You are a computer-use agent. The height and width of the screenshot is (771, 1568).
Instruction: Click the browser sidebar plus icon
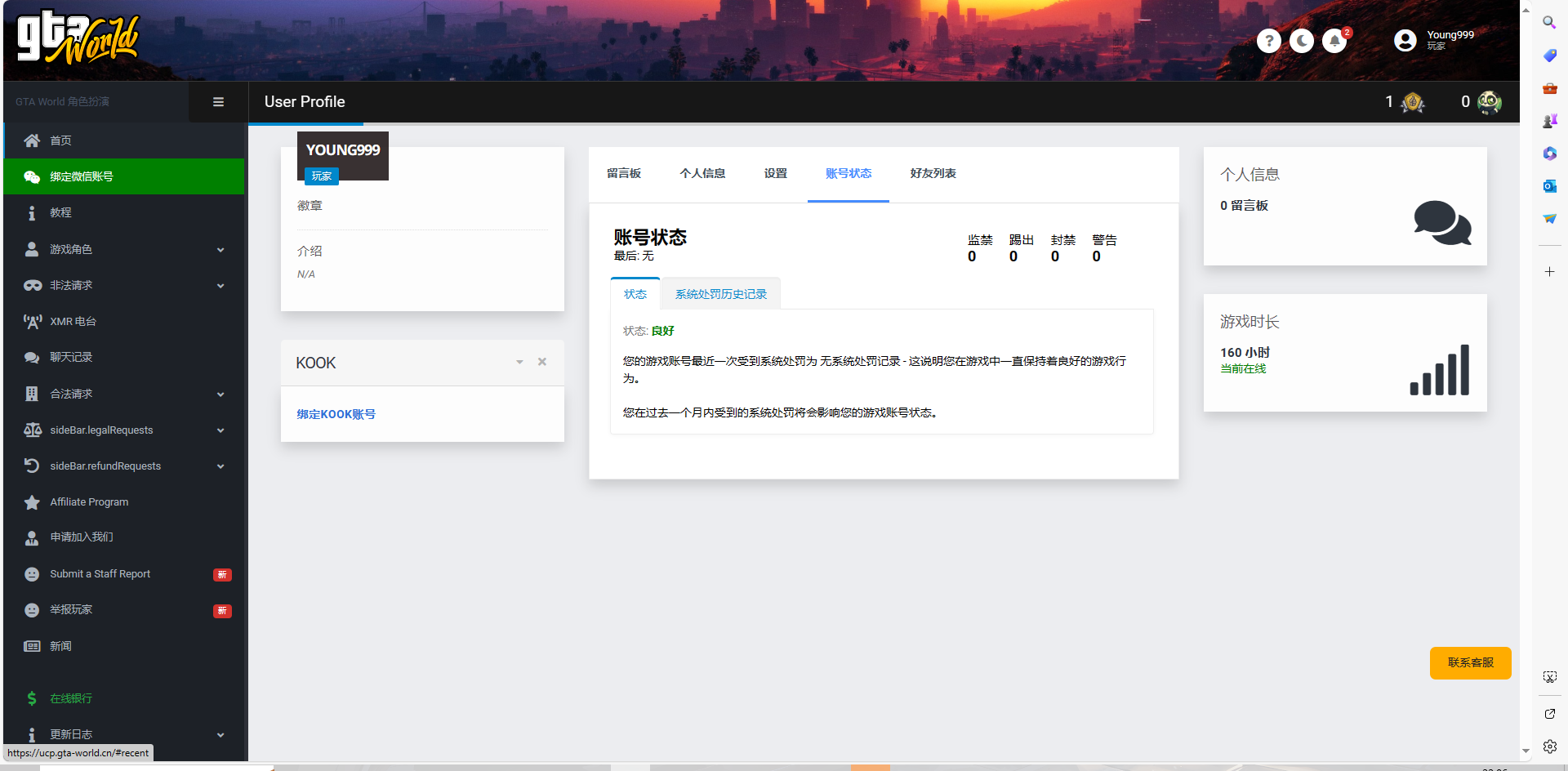[x=1549, y=271]
